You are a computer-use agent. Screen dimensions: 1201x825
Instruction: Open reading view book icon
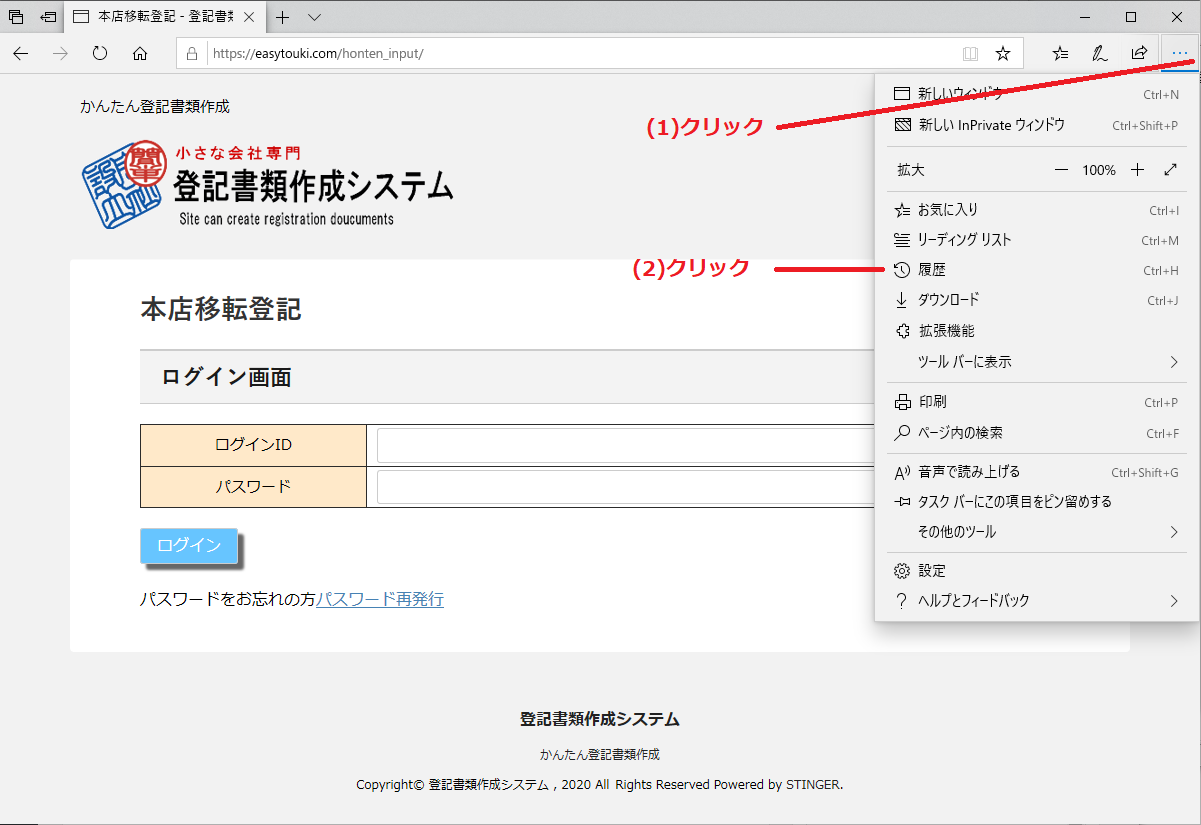(969, 53)
